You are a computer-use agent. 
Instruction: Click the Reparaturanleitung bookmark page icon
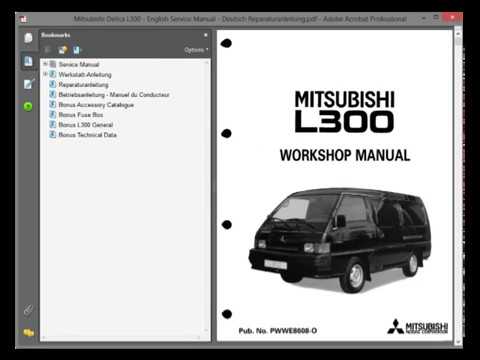(53, 84)
